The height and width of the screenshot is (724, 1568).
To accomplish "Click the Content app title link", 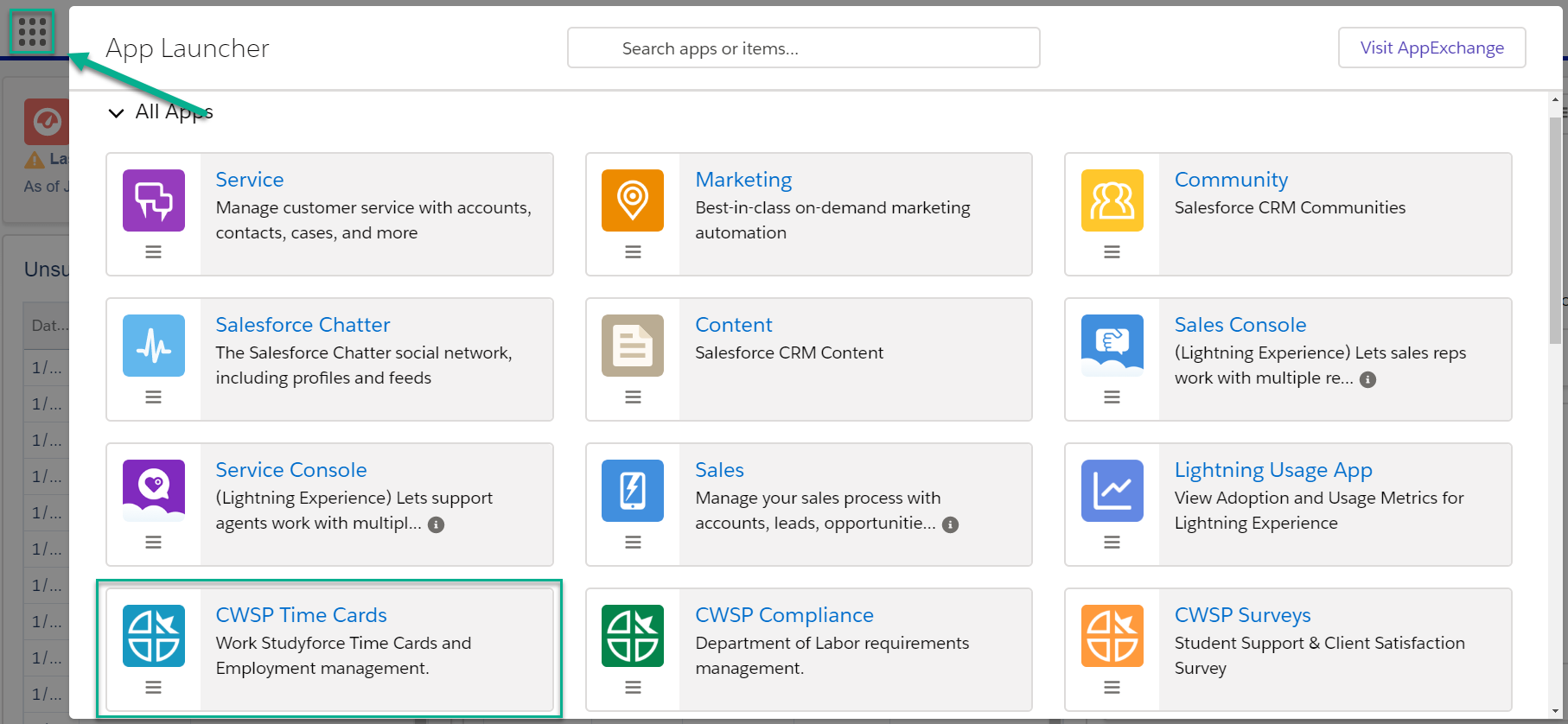I will [x=734, y=325].
